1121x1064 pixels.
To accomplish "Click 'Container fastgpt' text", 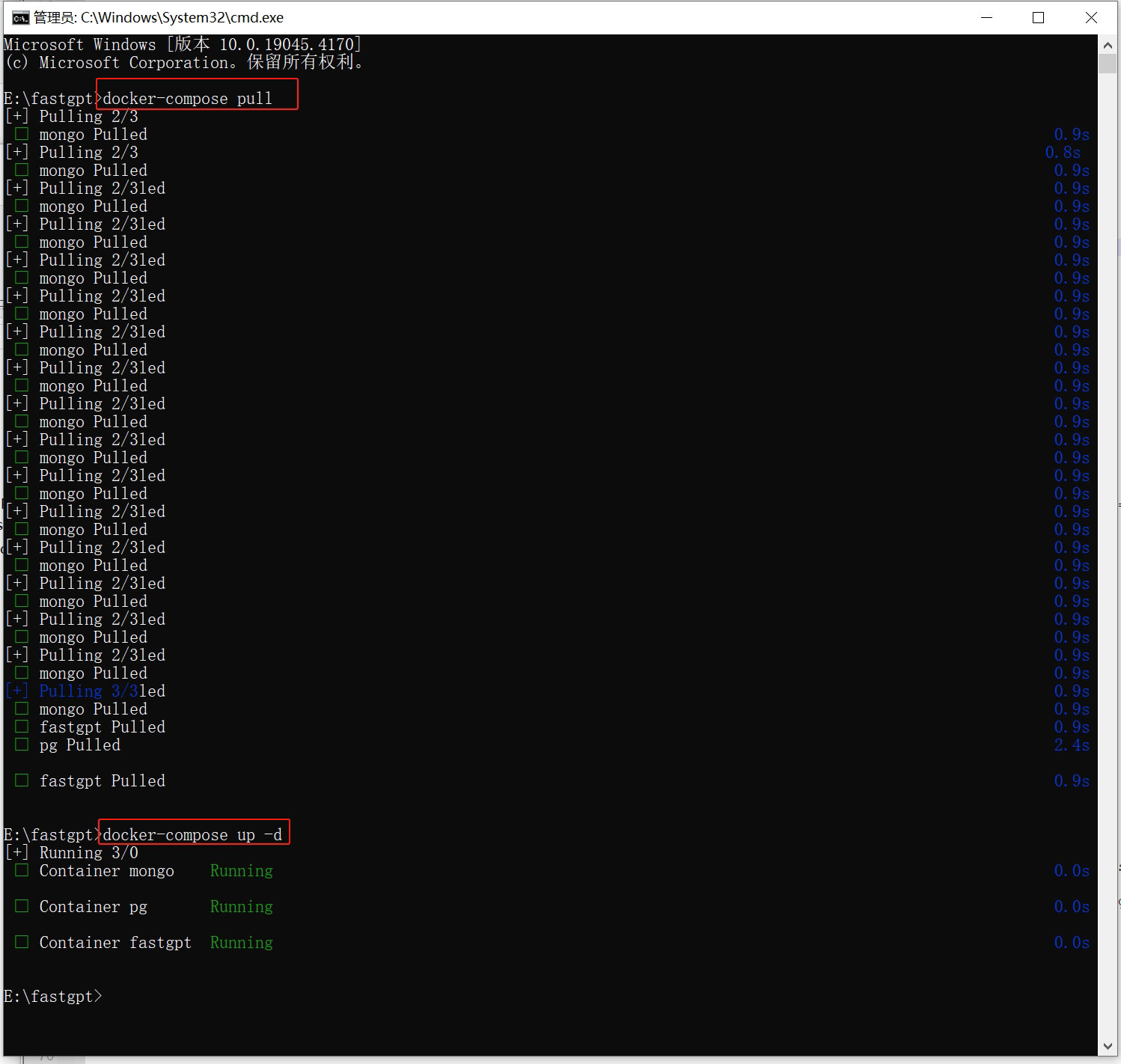I will pyautogui.click(x=115, y=943).
